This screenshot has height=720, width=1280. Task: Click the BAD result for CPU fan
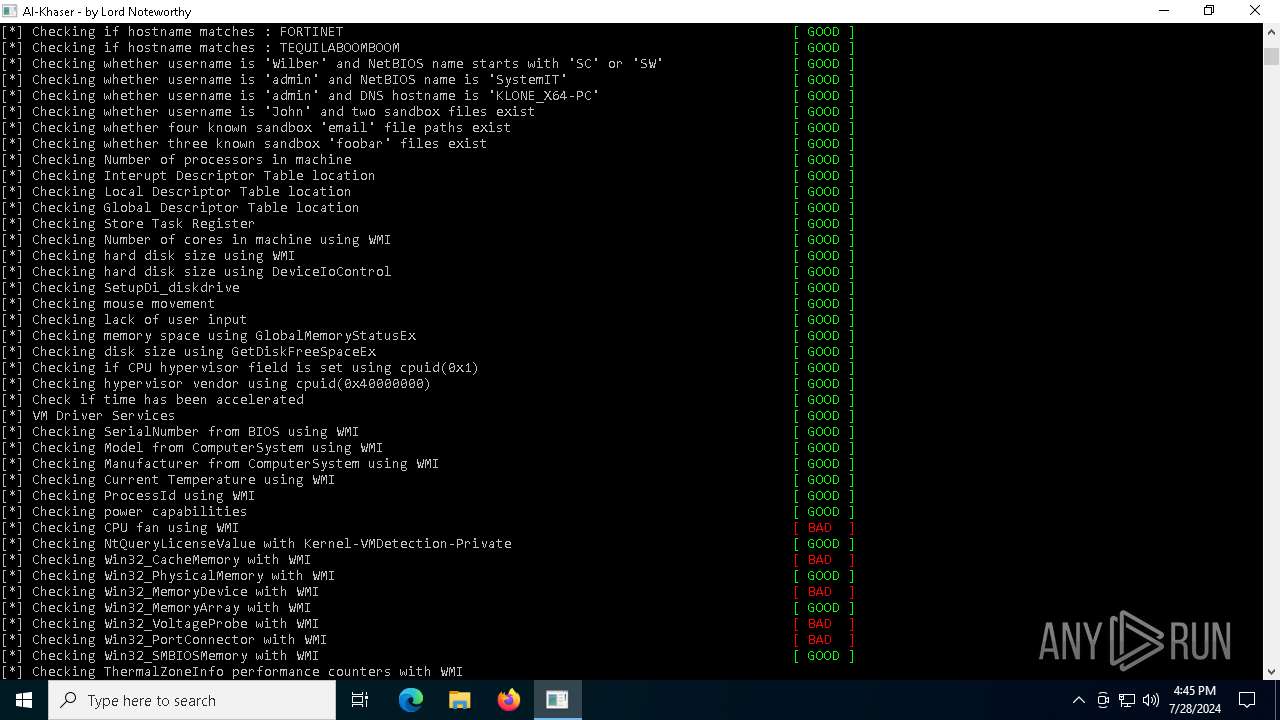(x=824, y=528)
